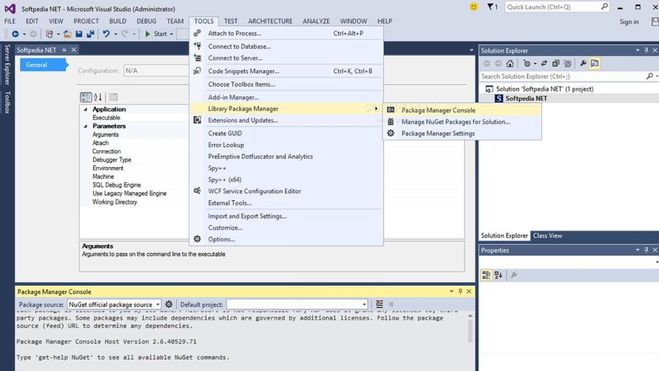The height and width of the screenshot is (371, 659).
Task: Click the Save All toolbar icon
Action: (90, 34)
